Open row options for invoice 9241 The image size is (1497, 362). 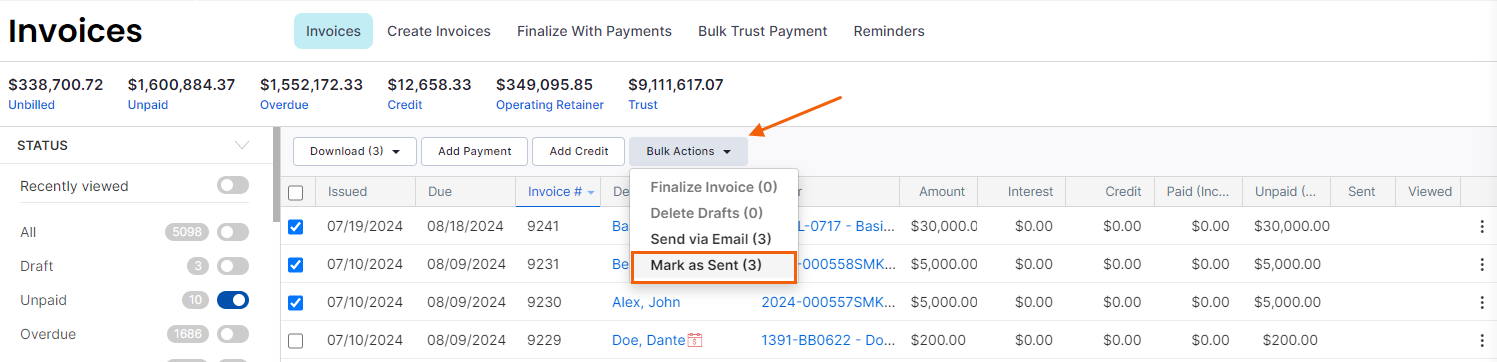click(x=1482, y=227)
